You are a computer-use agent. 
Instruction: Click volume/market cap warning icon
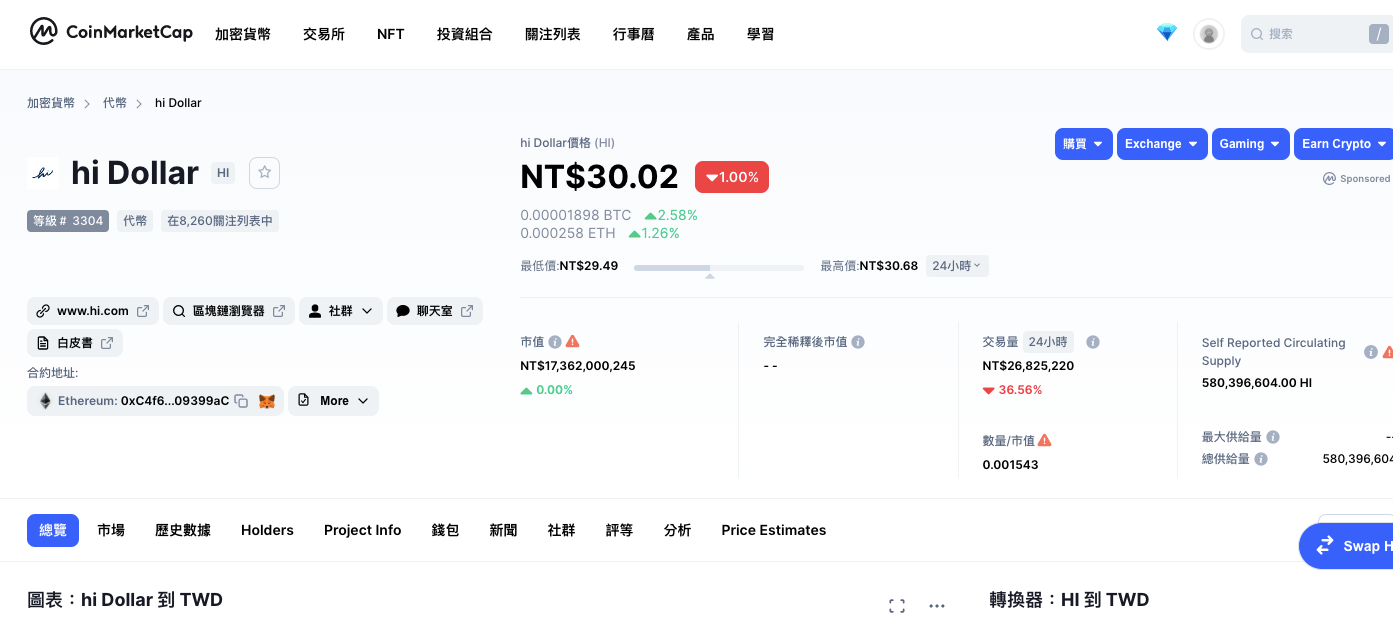tap(1045, 440)
